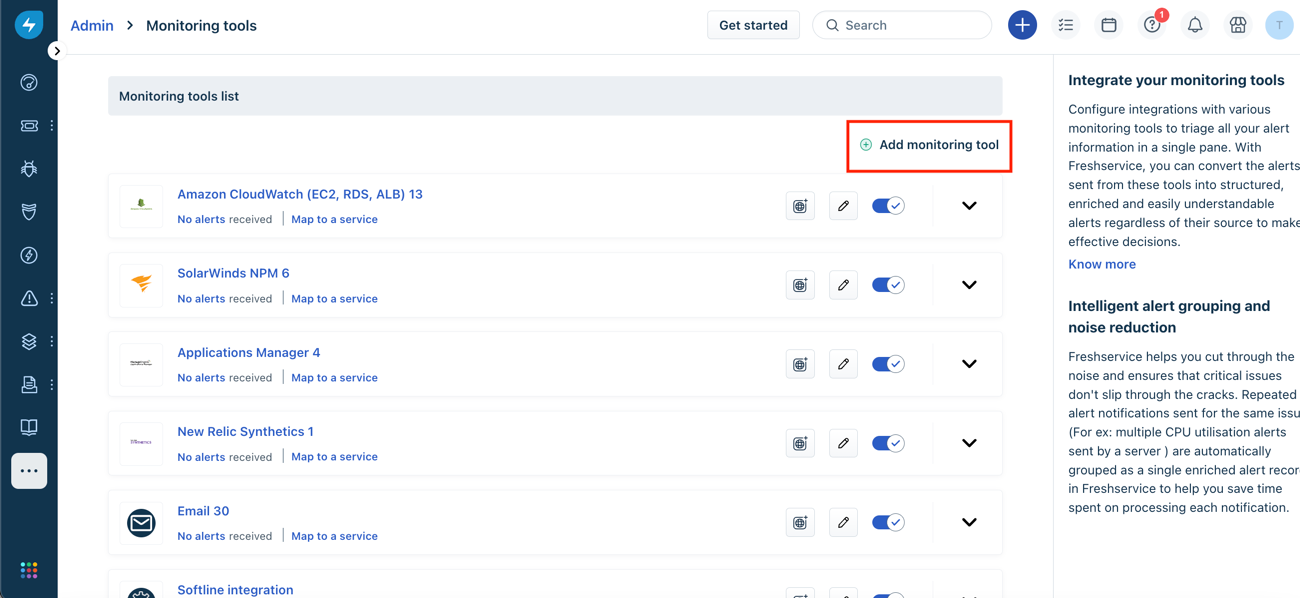Expand the New Relic Synthetics 1 row chevron

(x=969, y=443)
